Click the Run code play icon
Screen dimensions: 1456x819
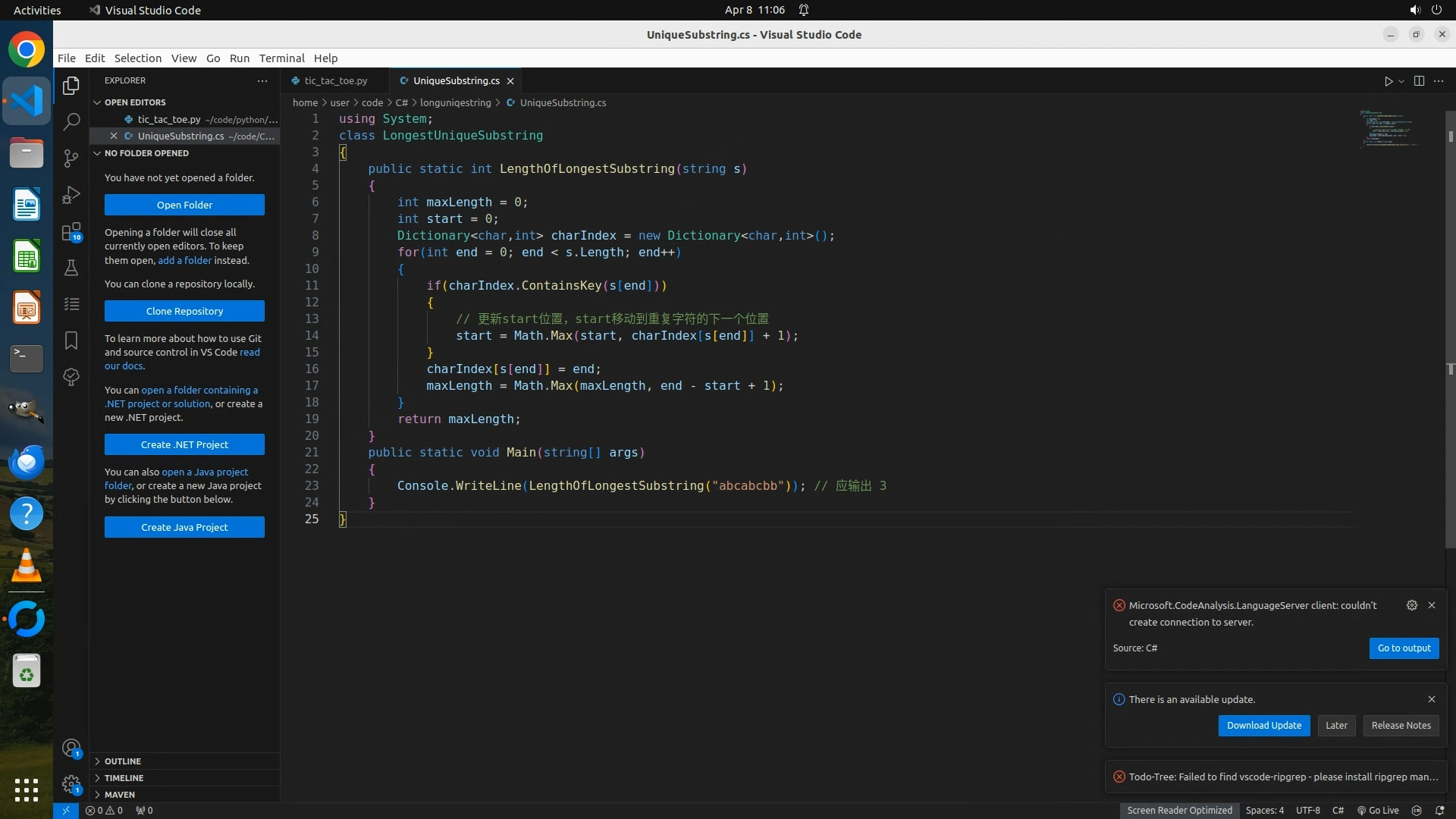pyautogui.click(x=1388, y=81)
